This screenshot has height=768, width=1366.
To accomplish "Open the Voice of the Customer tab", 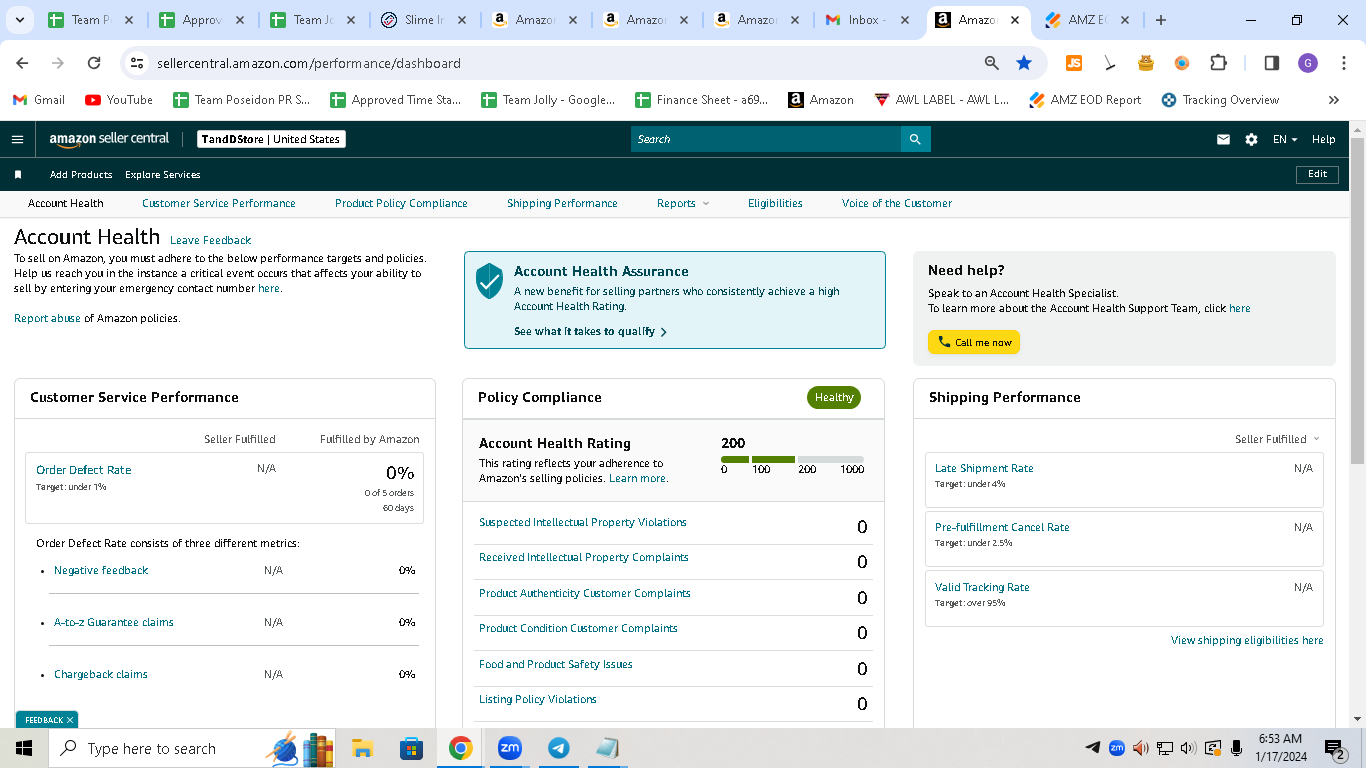I will tap(897, 203).
